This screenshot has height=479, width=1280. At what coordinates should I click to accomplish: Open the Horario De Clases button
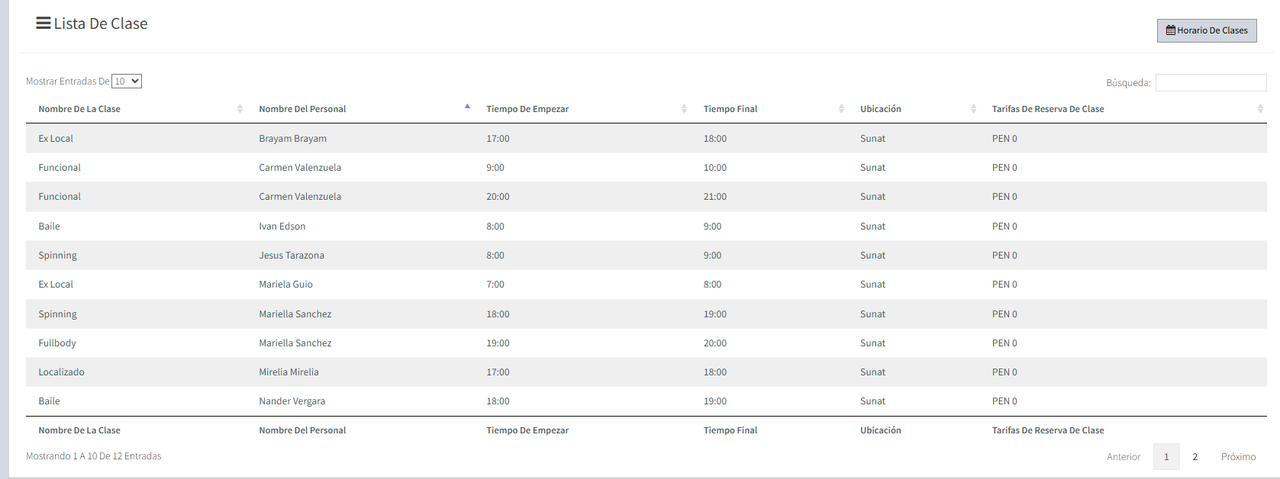pyautogui.click(x=1206, y=30)
